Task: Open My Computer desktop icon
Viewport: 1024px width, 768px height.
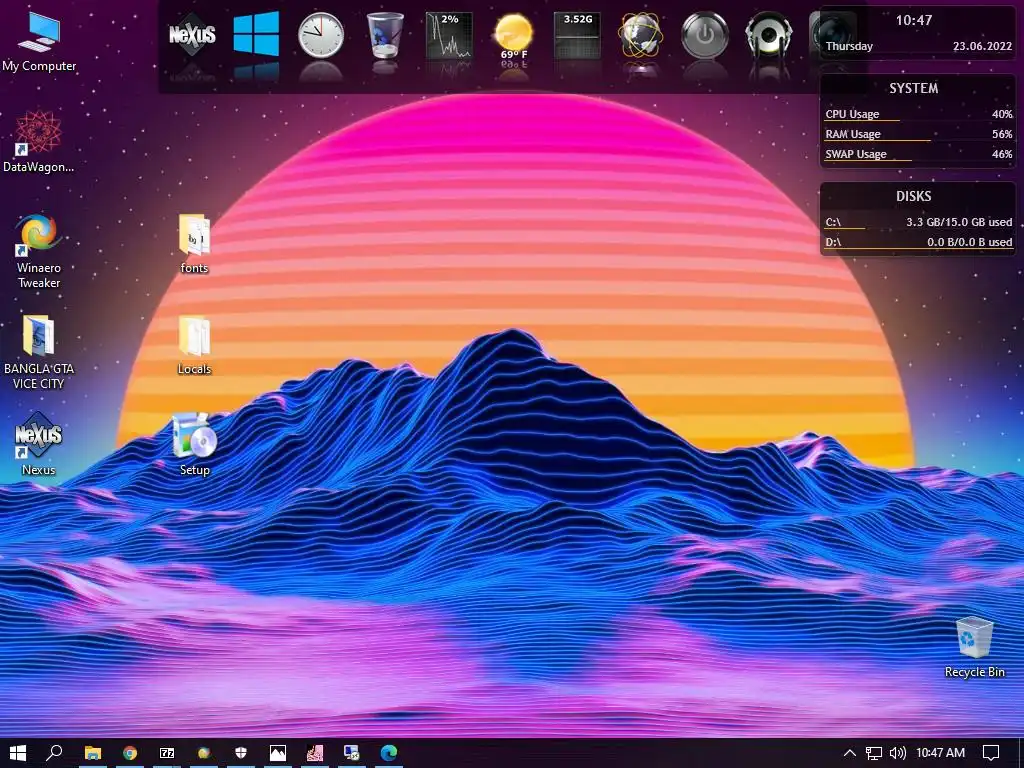Action: tap(39, 42)
